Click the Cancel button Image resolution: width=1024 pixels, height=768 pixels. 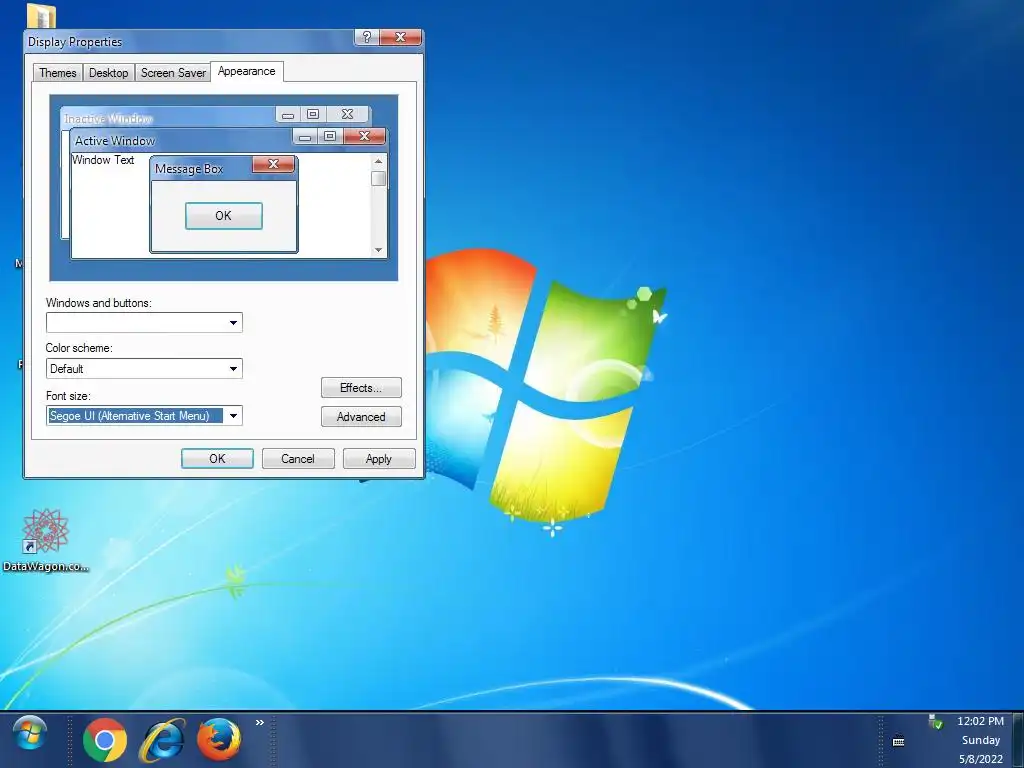[298, 458]
